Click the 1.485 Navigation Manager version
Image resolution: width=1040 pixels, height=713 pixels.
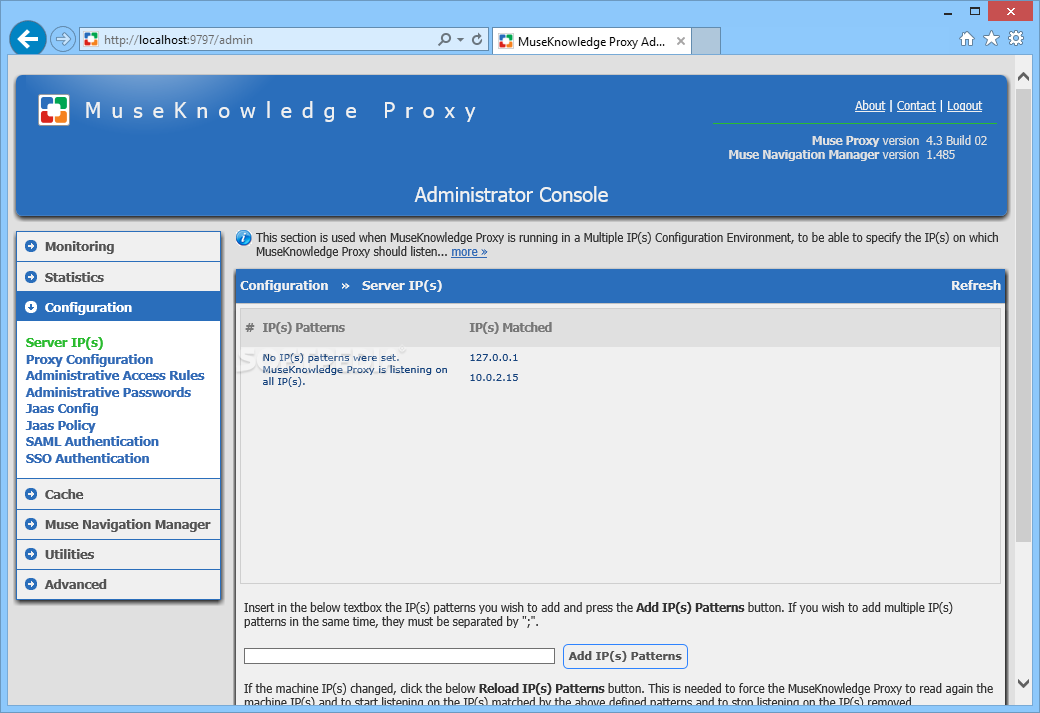pos(941,155)
